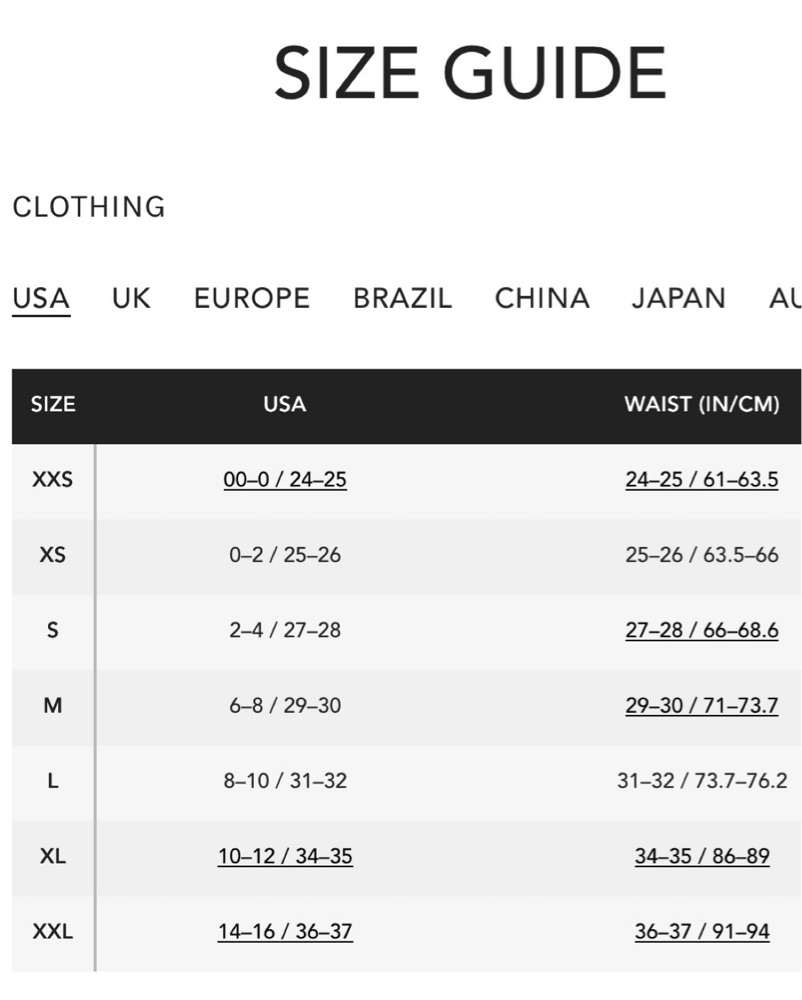Select the partially visible AU tab
802x1000 pixels.
pyautogui.click(x=785, y=298)
